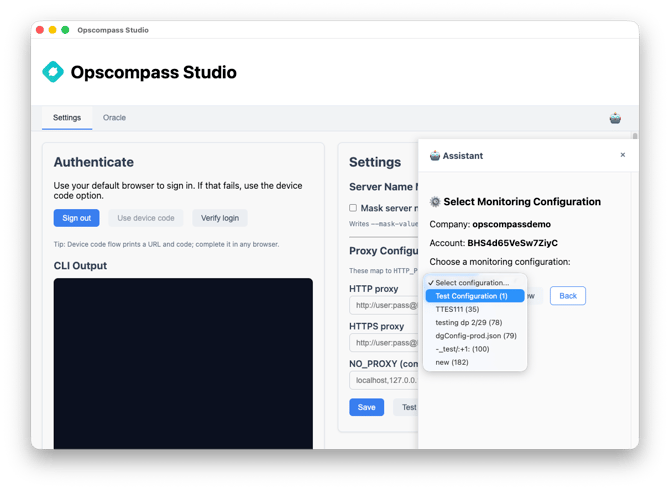Image resolution: width=670 pixels, height=490 pixels.
Task: Click the macOS green fullscreen window button
Action: [x=65, y=30]
